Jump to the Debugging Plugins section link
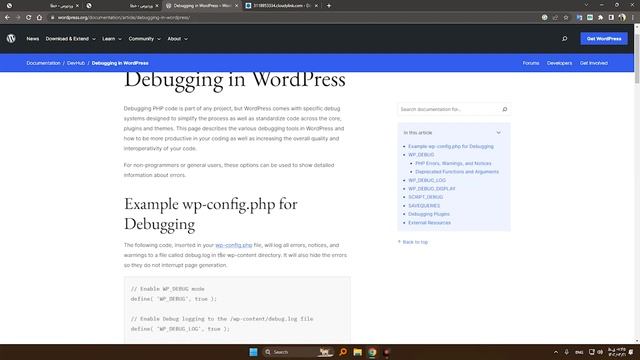640x360 pixels. click(429, 214)
